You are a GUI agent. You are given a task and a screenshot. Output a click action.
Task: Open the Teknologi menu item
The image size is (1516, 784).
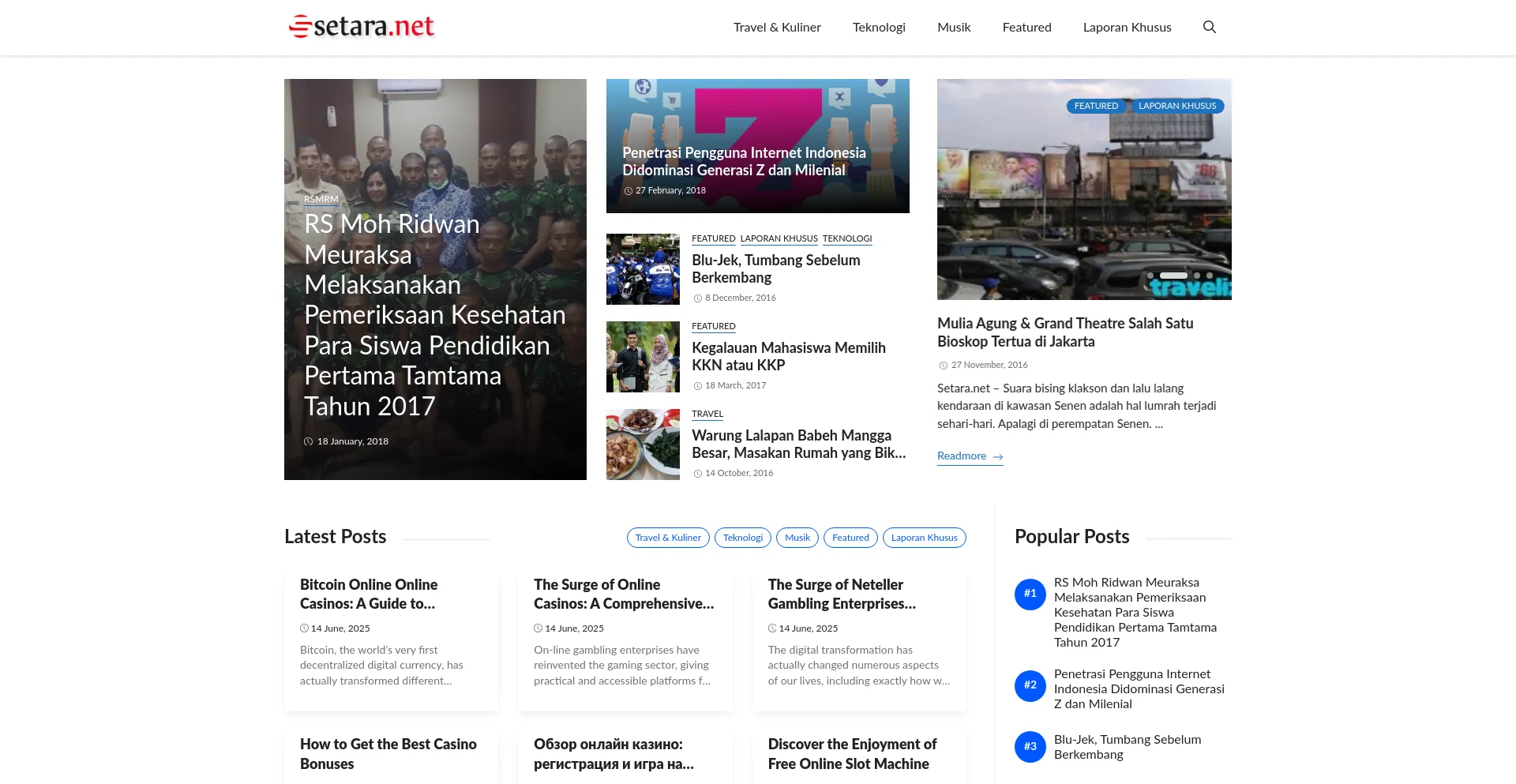pos(879,27)
